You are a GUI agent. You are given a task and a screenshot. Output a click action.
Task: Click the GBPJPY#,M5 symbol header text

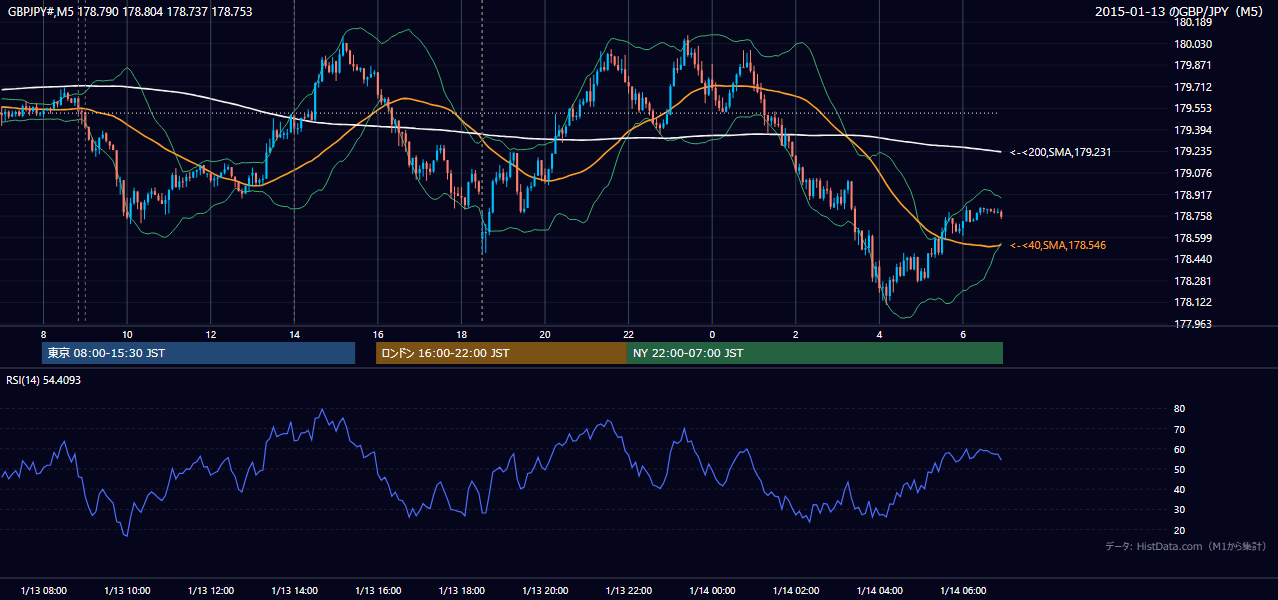click(x=40, y=11)
